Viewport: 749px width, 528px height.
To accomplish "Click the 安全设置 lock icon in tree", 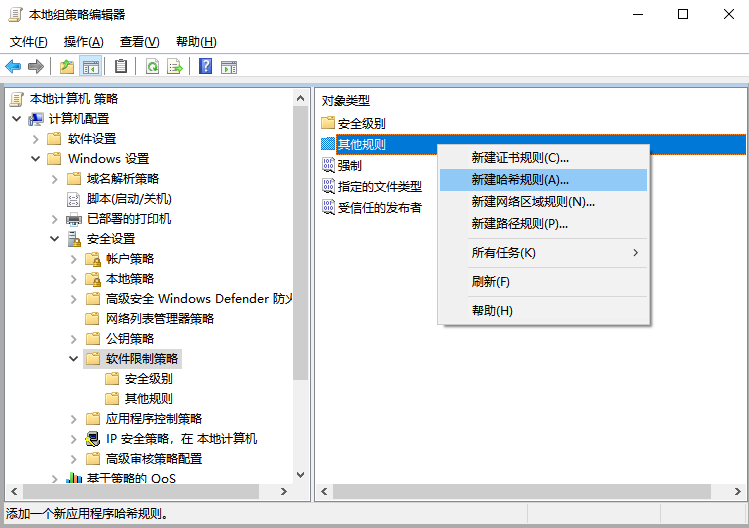I will click(74, 238).
